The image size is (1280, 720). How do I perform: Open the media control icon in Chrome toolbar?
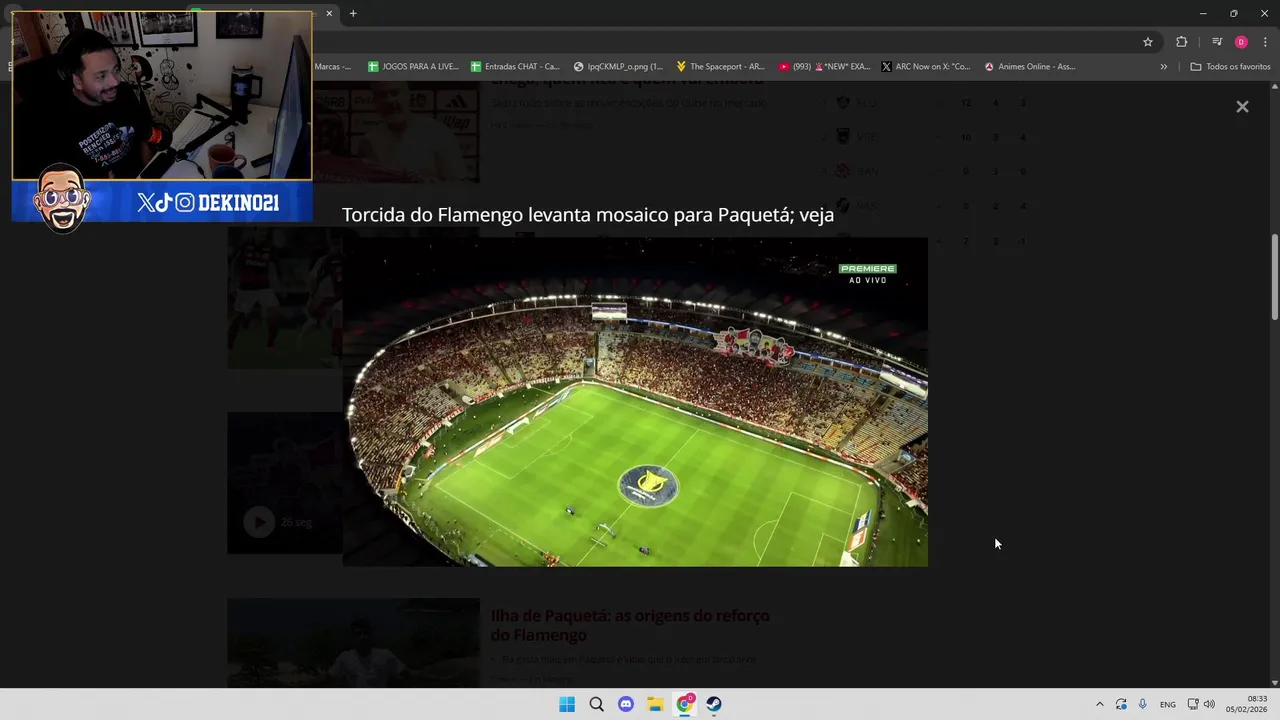pos(1217,42)
